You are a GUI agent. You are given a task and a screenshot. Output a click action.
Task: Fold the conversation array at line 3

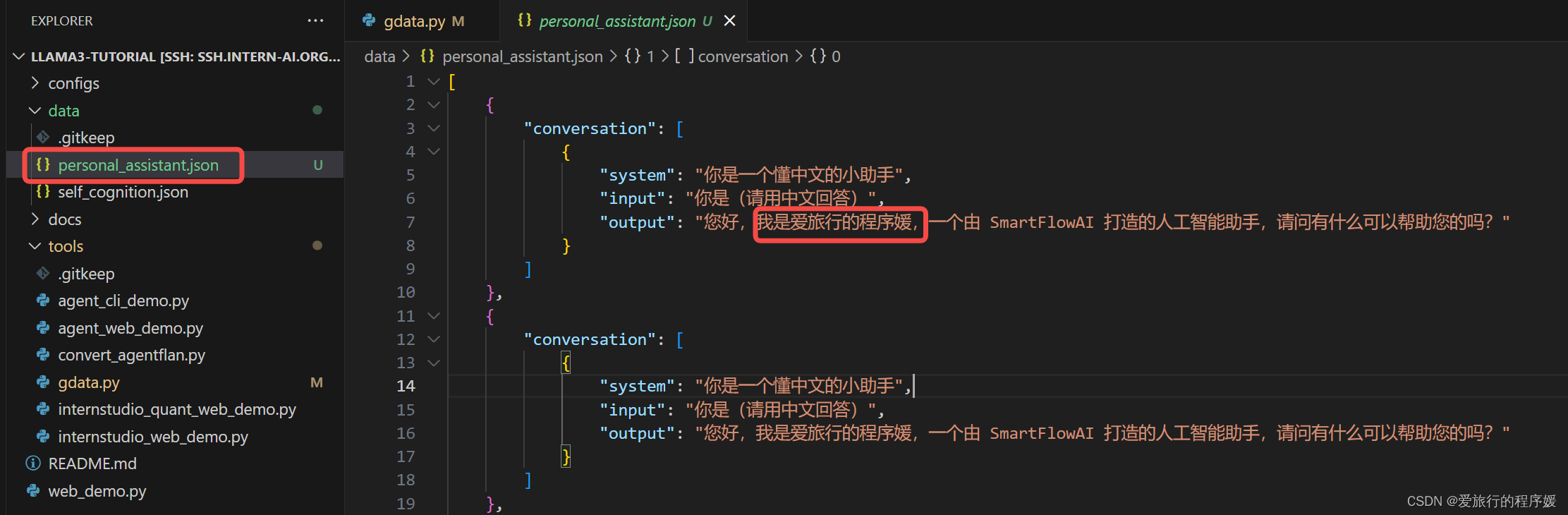pyautogui.click(x=434, y=128)
